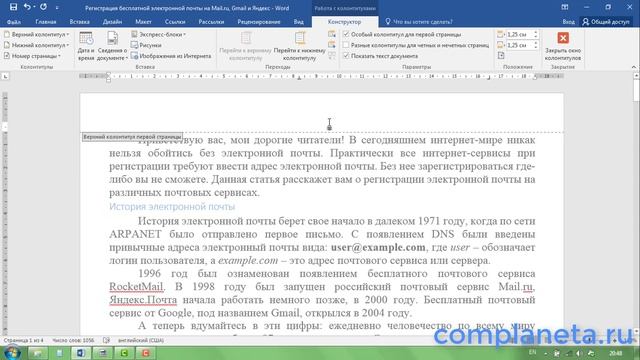640x360 pixels.
Task: Click the Вход sign-in link
Action: coord(568,22)
